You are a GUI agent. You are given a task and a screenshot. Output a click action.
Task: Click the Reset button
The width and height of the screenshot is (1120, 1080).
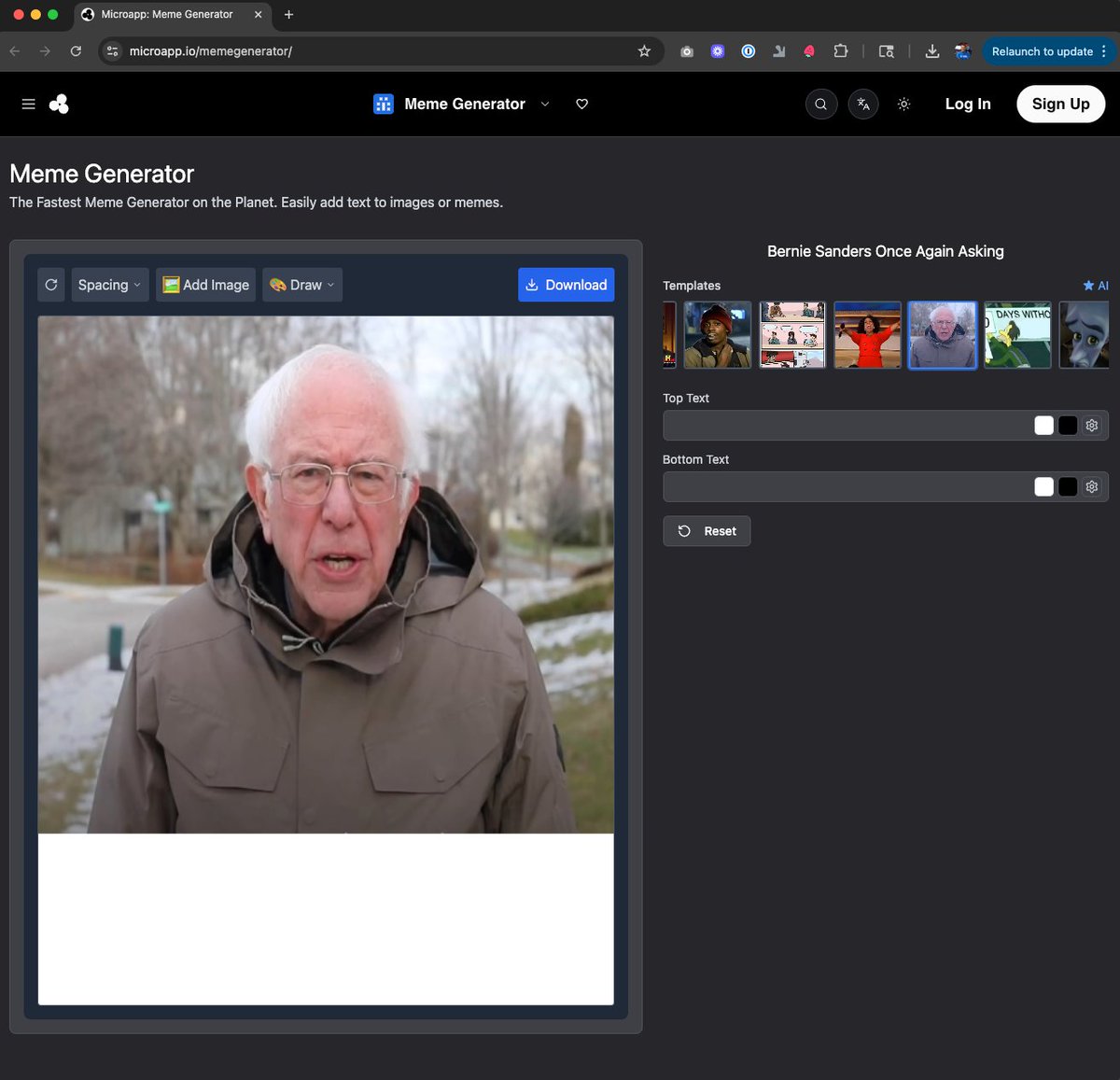[707, 530]
